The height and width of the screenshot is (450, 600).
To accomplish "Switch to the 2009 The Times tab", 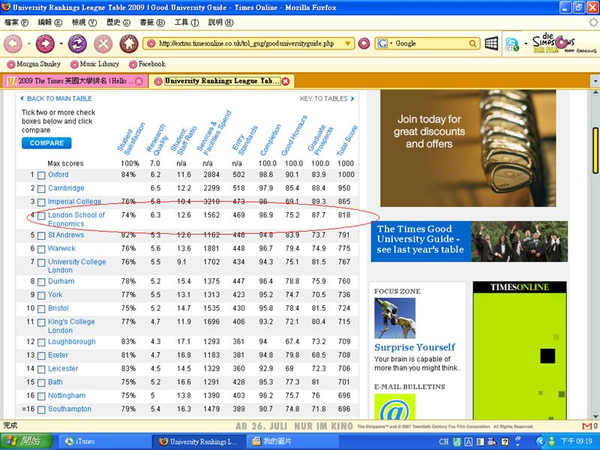I will [x=75, y=81].
